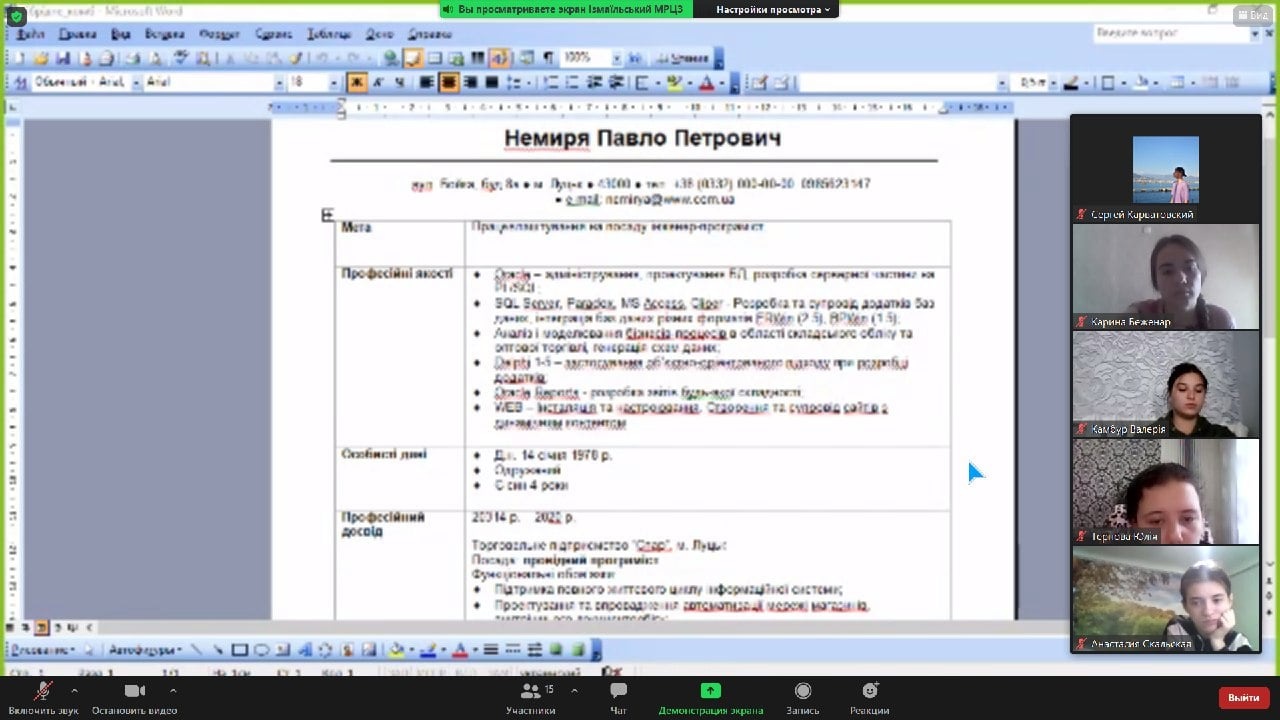Click Karina Bezhenar's video thumbnail
1280x720 pixels.
(1165, 276)
